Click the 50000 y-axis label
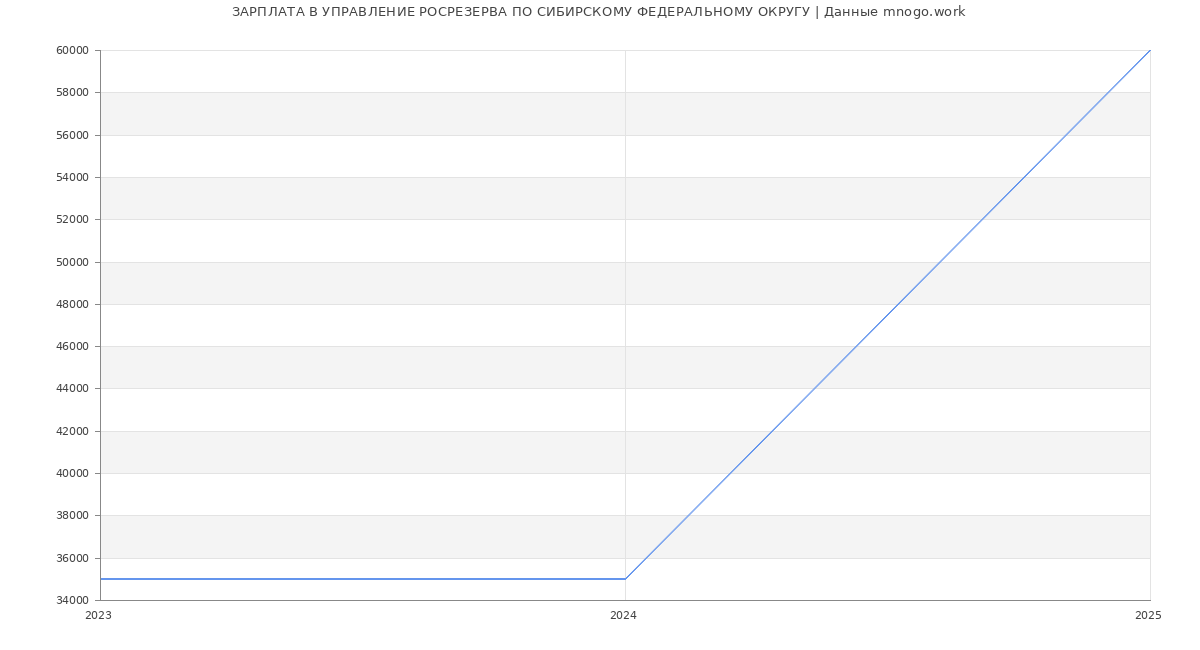Screen dimensions: 1200x650 72,262
